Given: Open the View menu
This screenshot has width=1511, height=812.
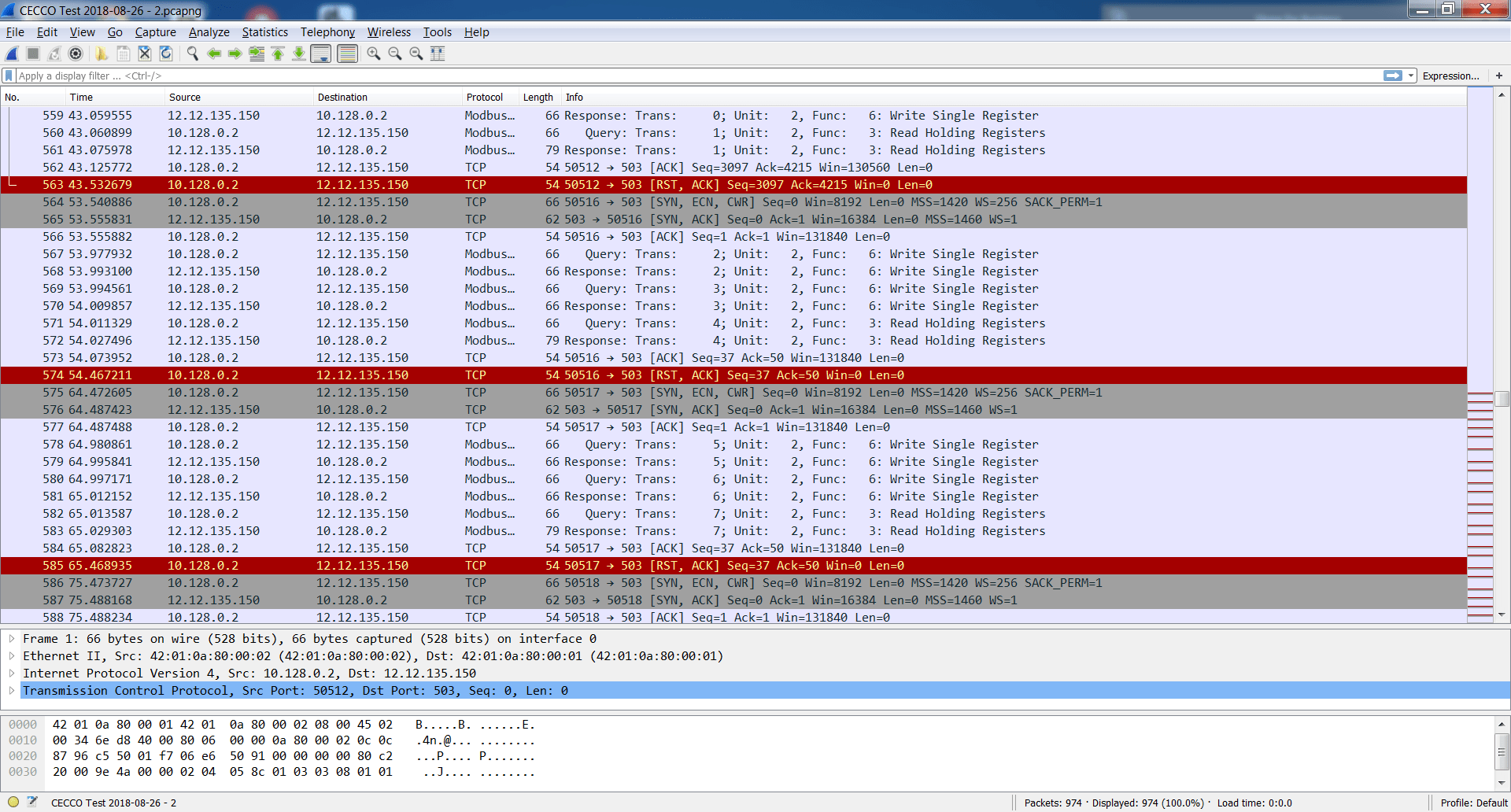Looking at the screenshot, I should tap(82, 32).
